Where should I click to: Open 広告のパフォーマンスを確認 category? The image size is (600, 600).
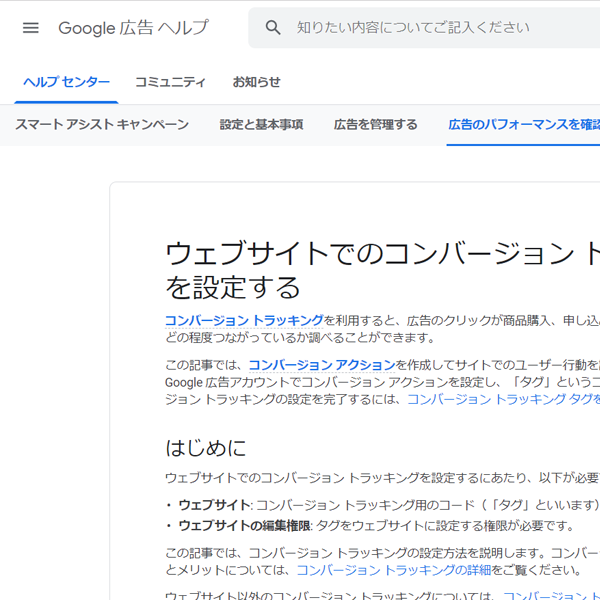coord(524,125)
